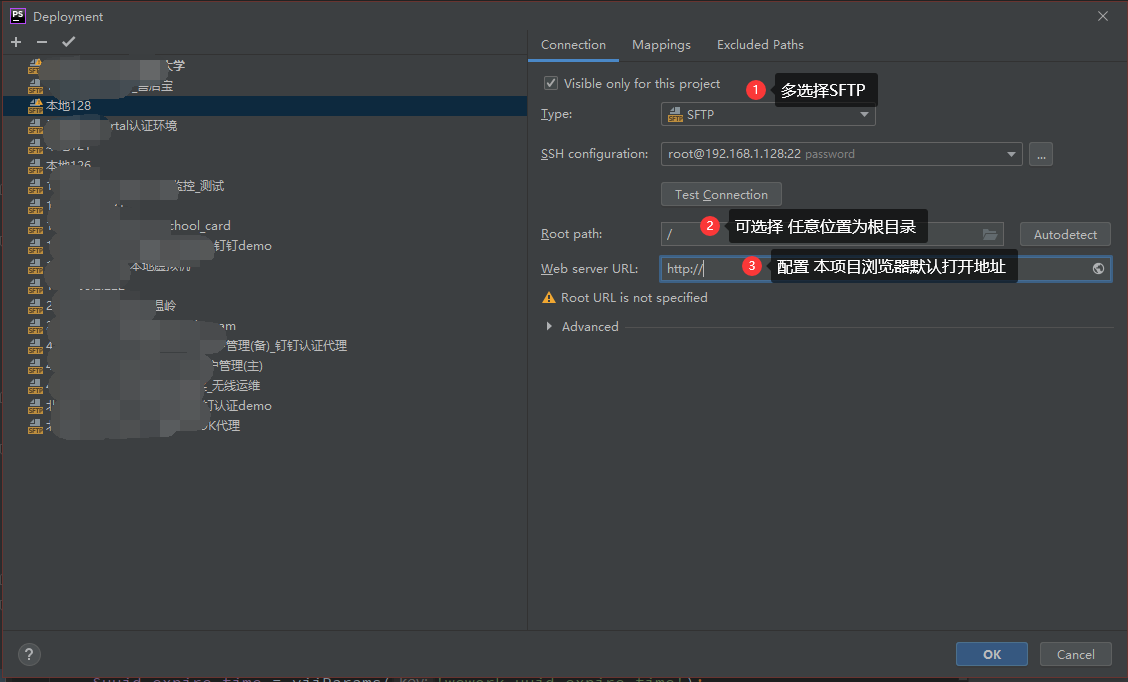Click SFTP icon of 本地128 entry
Screen dimensions: 1128x682
pyautogui.click(x=35, y=106)
